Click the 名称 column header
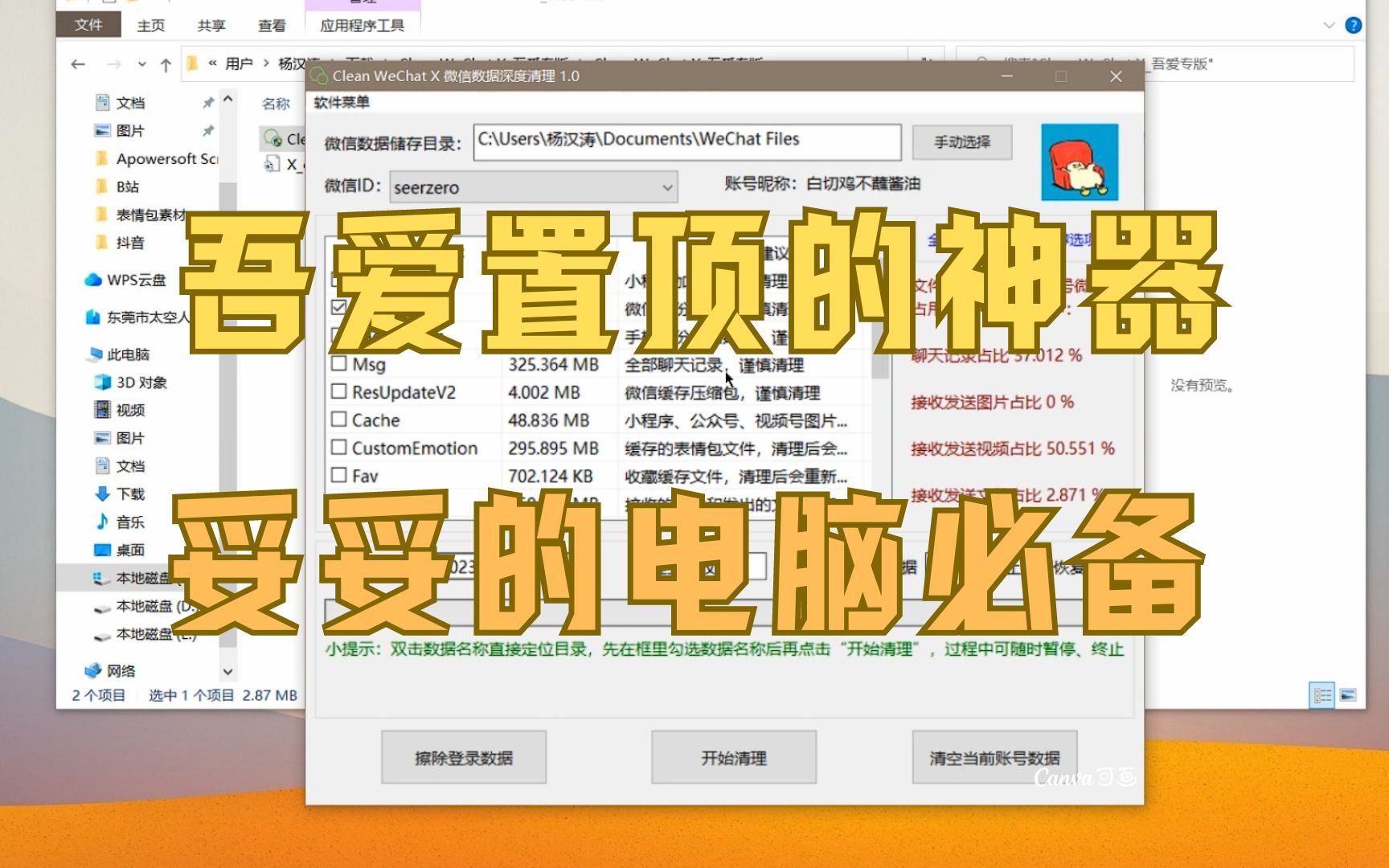Screen dimensions: 1389x868 (276, 104)
